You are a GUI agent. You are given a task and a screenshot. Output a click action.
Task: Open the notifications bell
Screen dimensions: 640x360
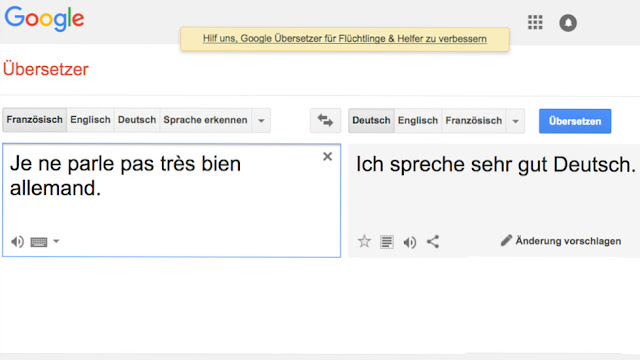(568, 23)
